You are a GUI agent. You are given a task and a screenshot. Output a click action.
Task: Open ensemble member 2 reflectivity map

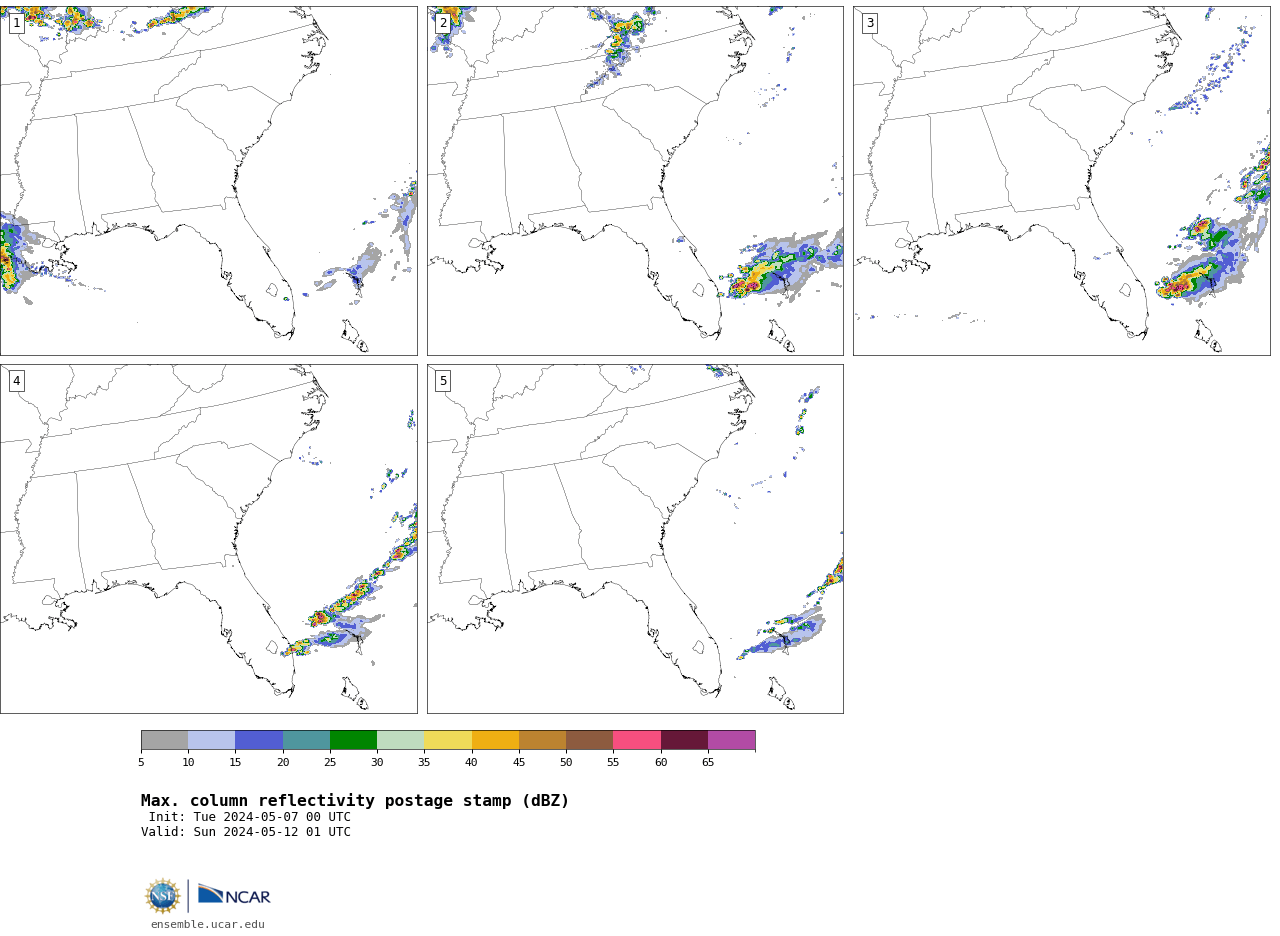coord(635,181)
